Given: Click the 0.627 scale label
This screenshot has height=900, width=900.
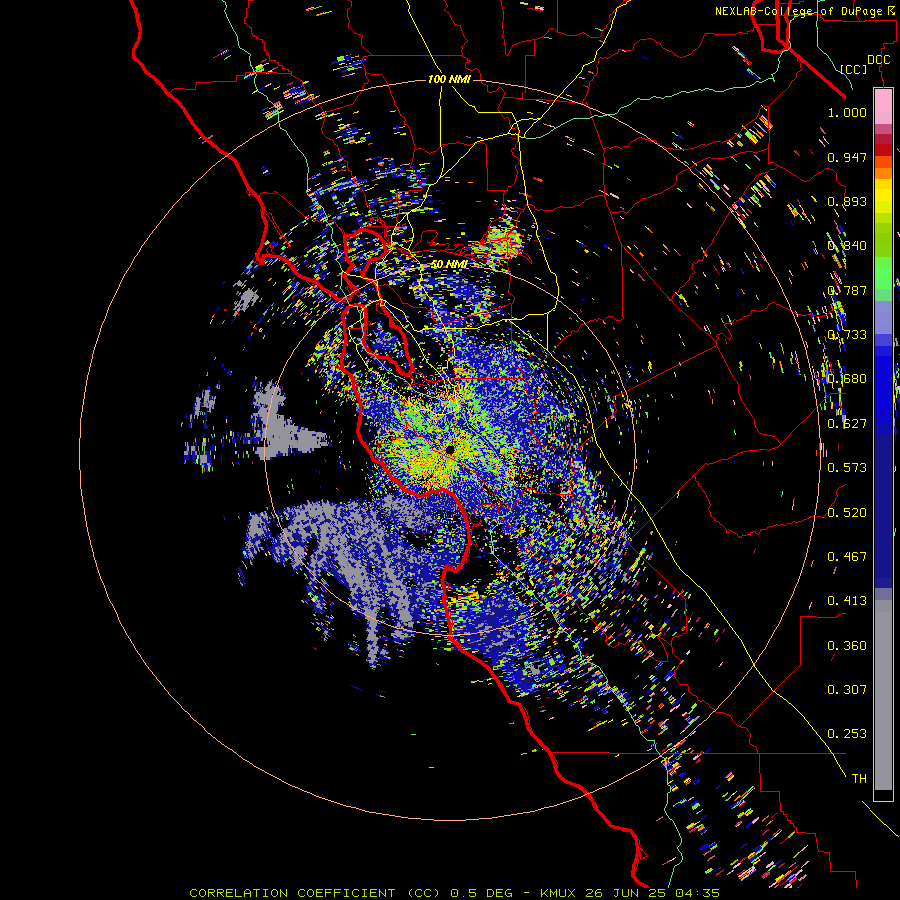Looking at the screenshot, I should pyautogui.click(x=847, y=424).
